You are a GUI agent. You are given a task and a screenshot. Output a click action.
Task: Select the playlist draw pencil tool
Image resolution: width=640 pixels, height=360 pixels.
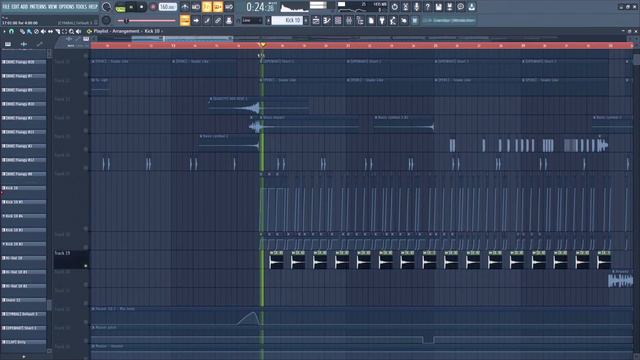[22, 31]
